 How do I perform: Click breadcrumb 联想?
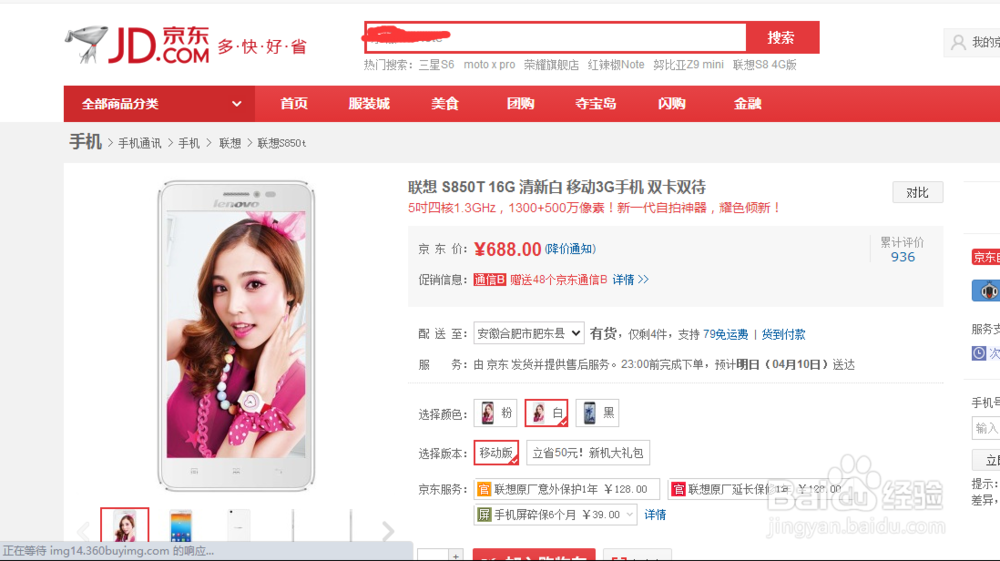230,143
